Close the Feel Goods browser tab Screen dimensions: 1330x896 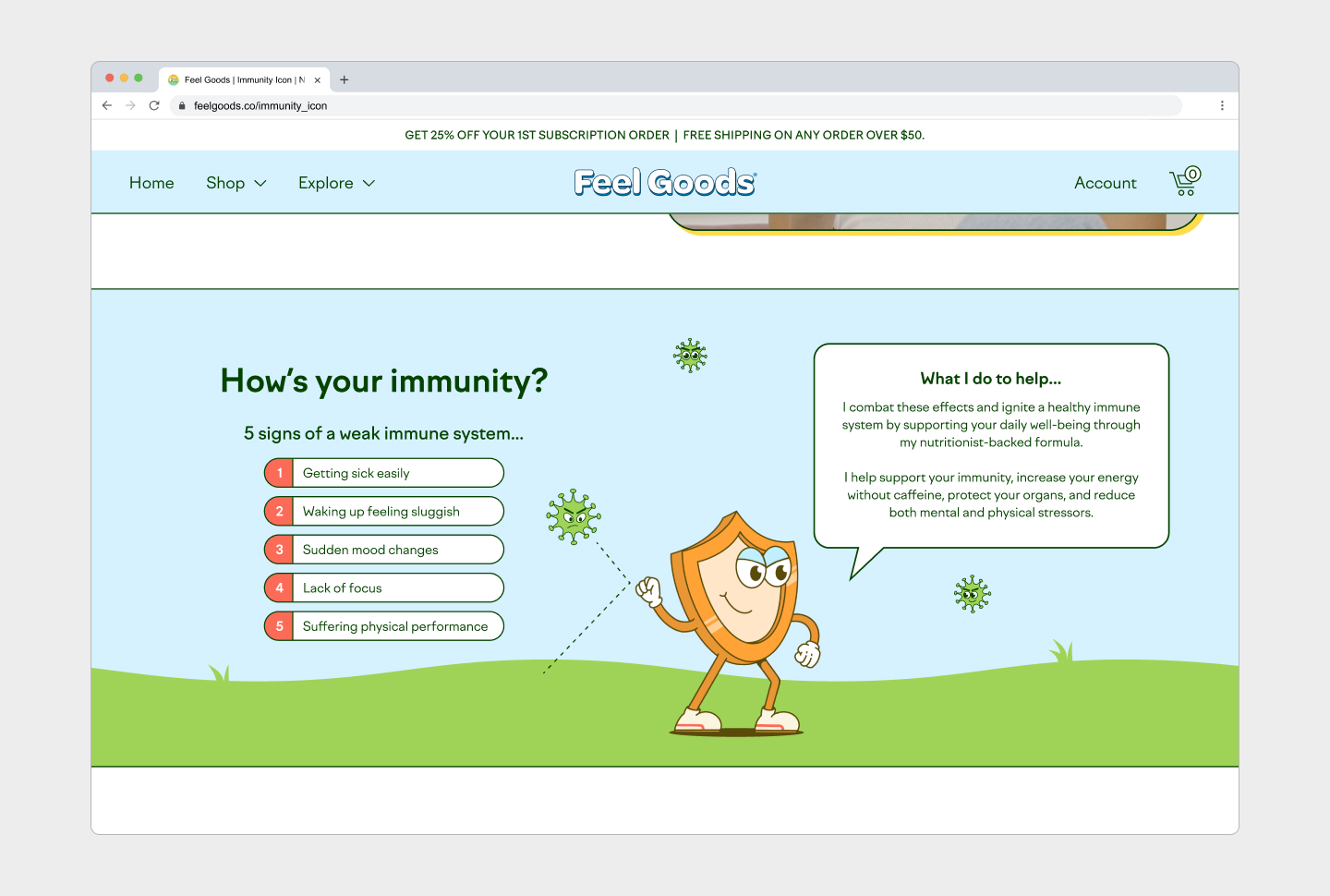pyautogui.click(x=317, y=80)
